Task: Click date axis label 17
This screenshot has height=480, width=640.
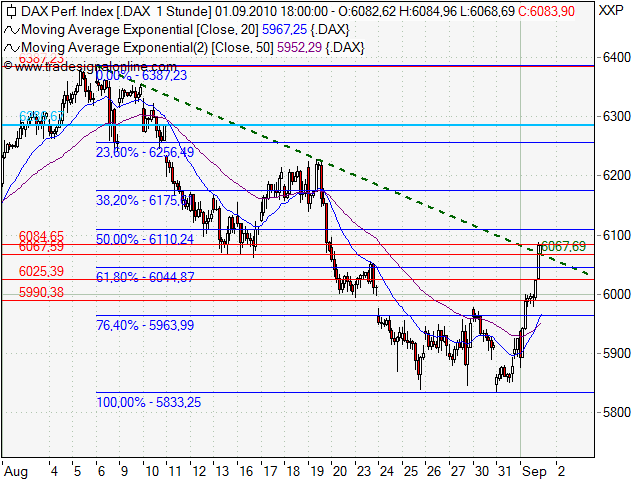Action: (x=270, y=471)
